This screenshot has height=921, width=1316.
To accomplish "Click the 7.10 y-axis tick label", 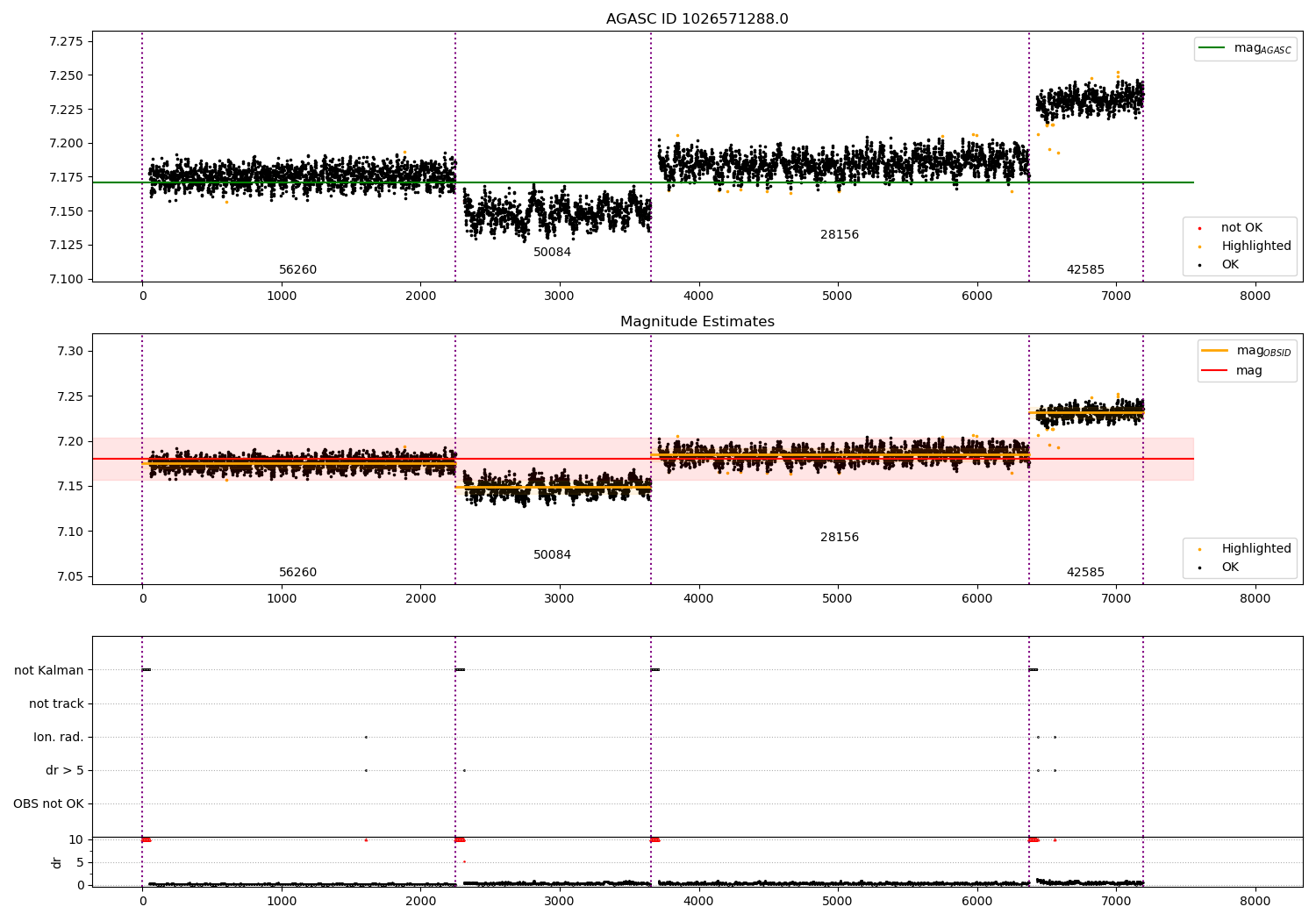I will pos(70,532).
